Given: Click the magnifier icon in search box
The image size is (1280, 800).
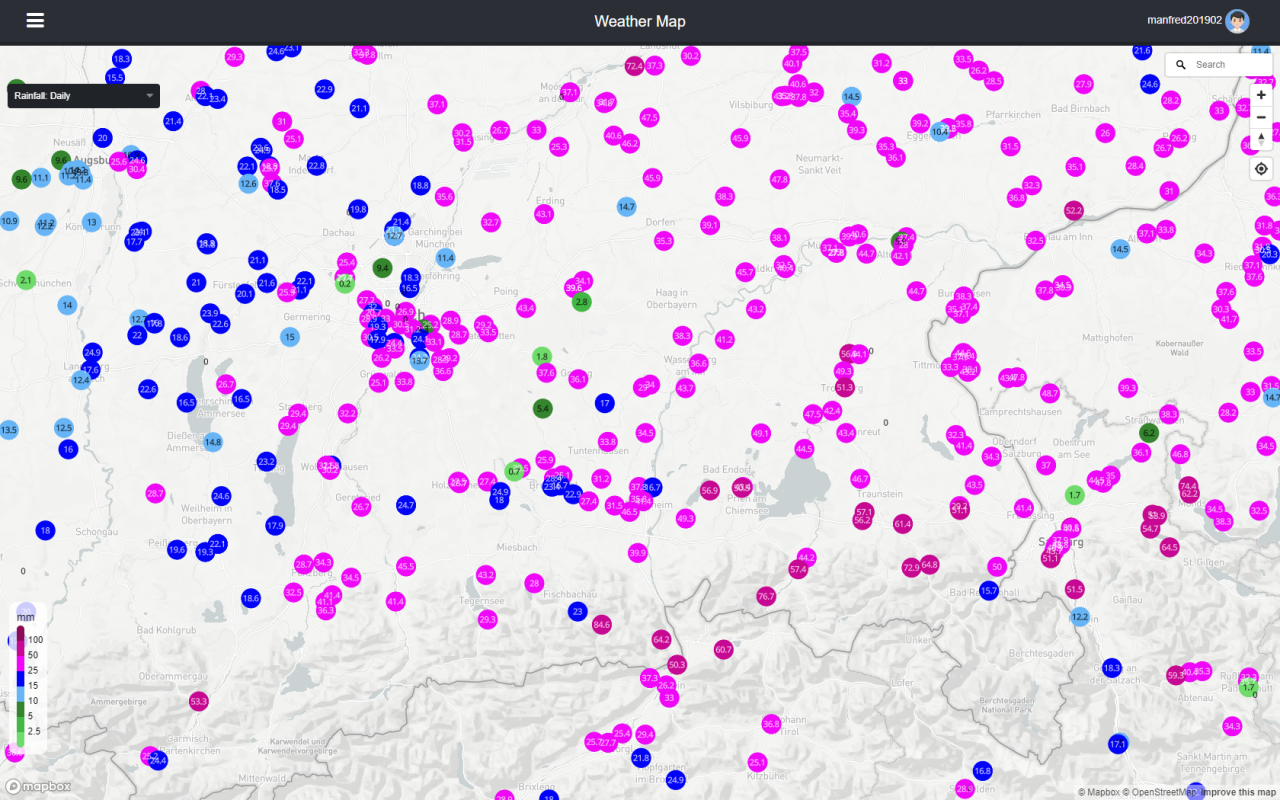Looking at the screenshot, I should tap(1181, 65).
